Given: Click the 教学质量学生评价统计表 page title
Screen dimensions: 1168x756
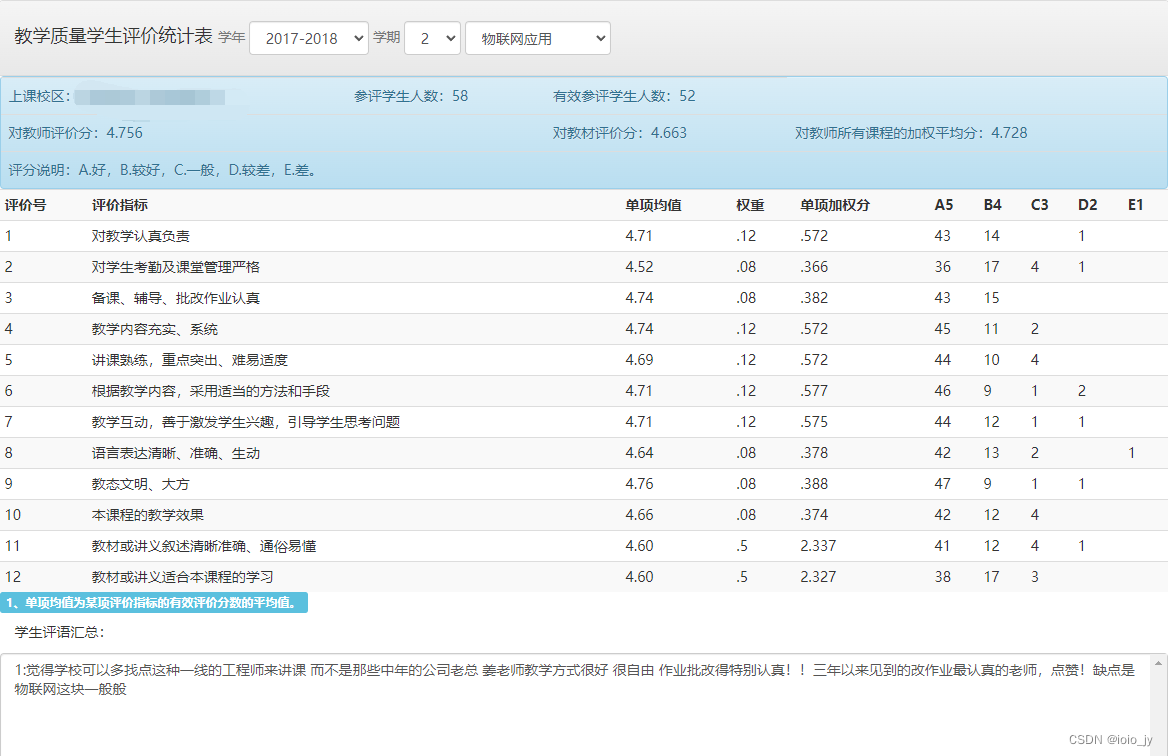Looking at the screenshot, I should tap(114, 36).
